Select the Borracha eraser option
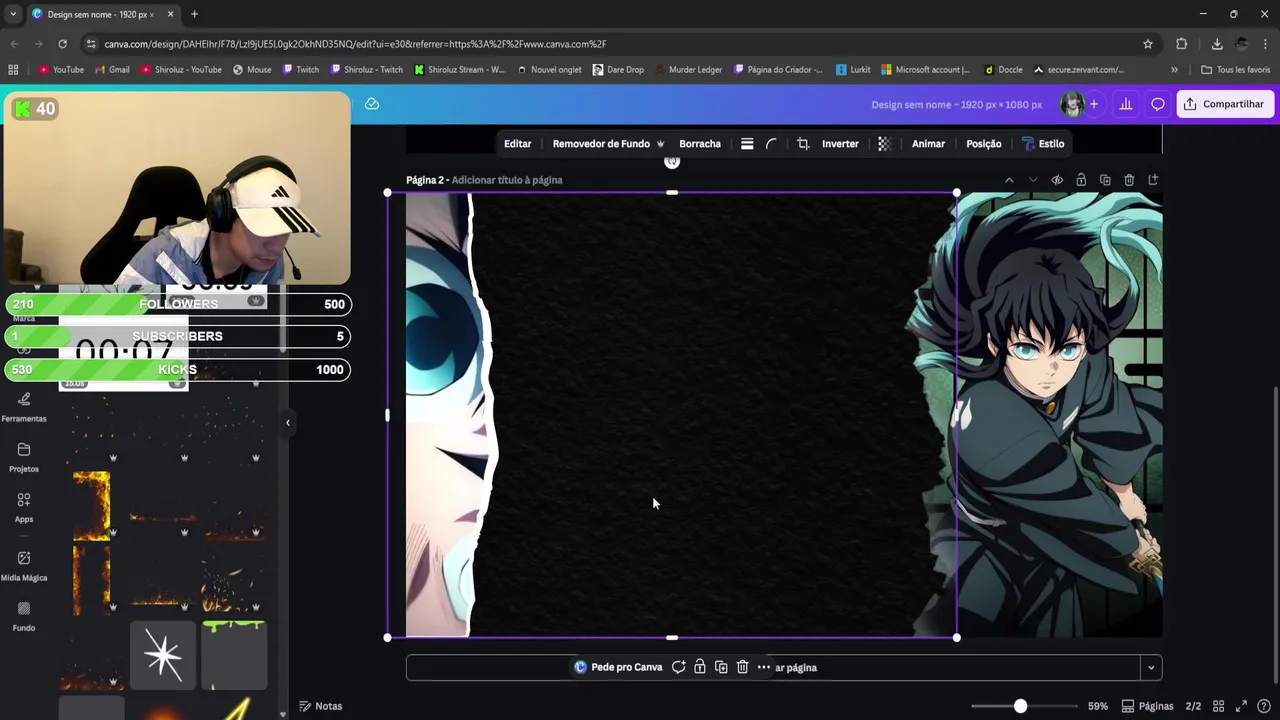This screenshot has width=1280, height=720. 700,144
